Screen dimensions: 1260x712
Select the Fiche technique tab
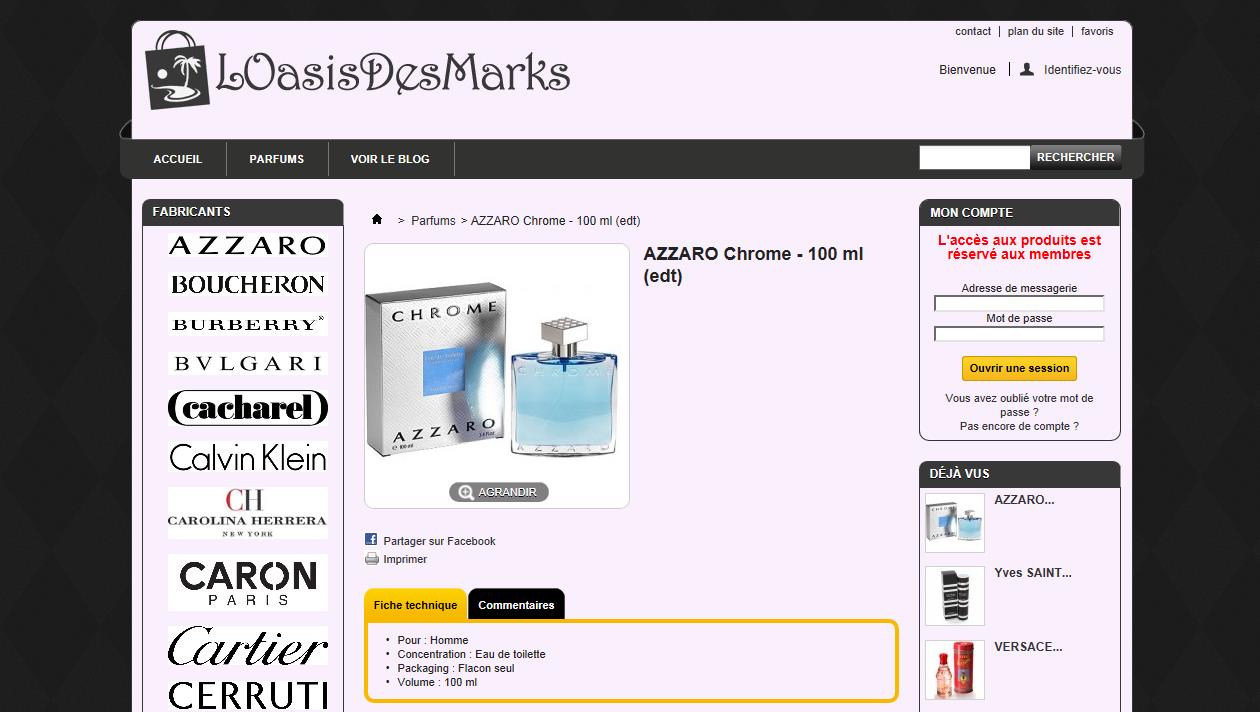click(415, 605)
